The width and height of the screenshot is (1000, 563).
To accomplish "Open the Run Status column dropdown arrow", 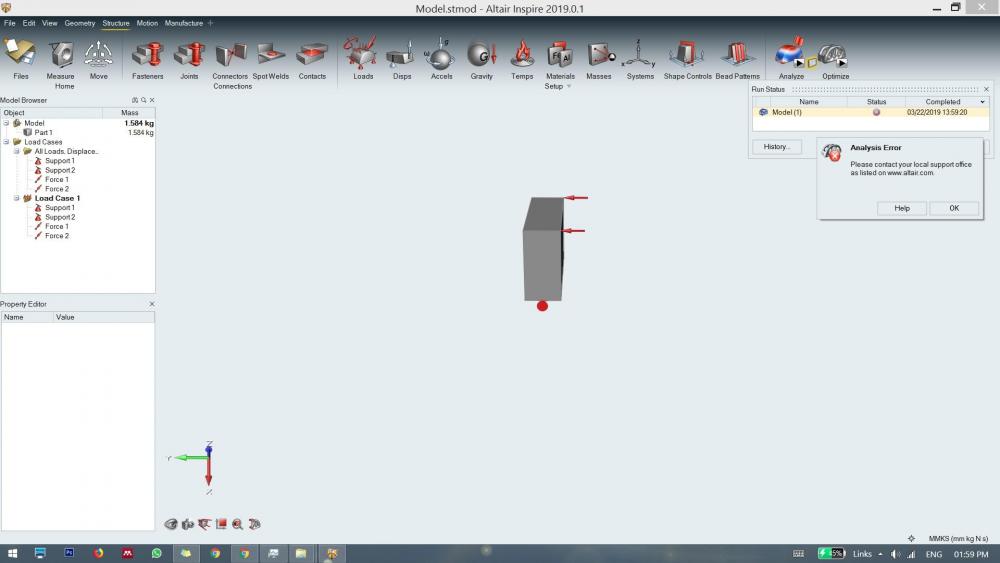I will tap(982, 102).
